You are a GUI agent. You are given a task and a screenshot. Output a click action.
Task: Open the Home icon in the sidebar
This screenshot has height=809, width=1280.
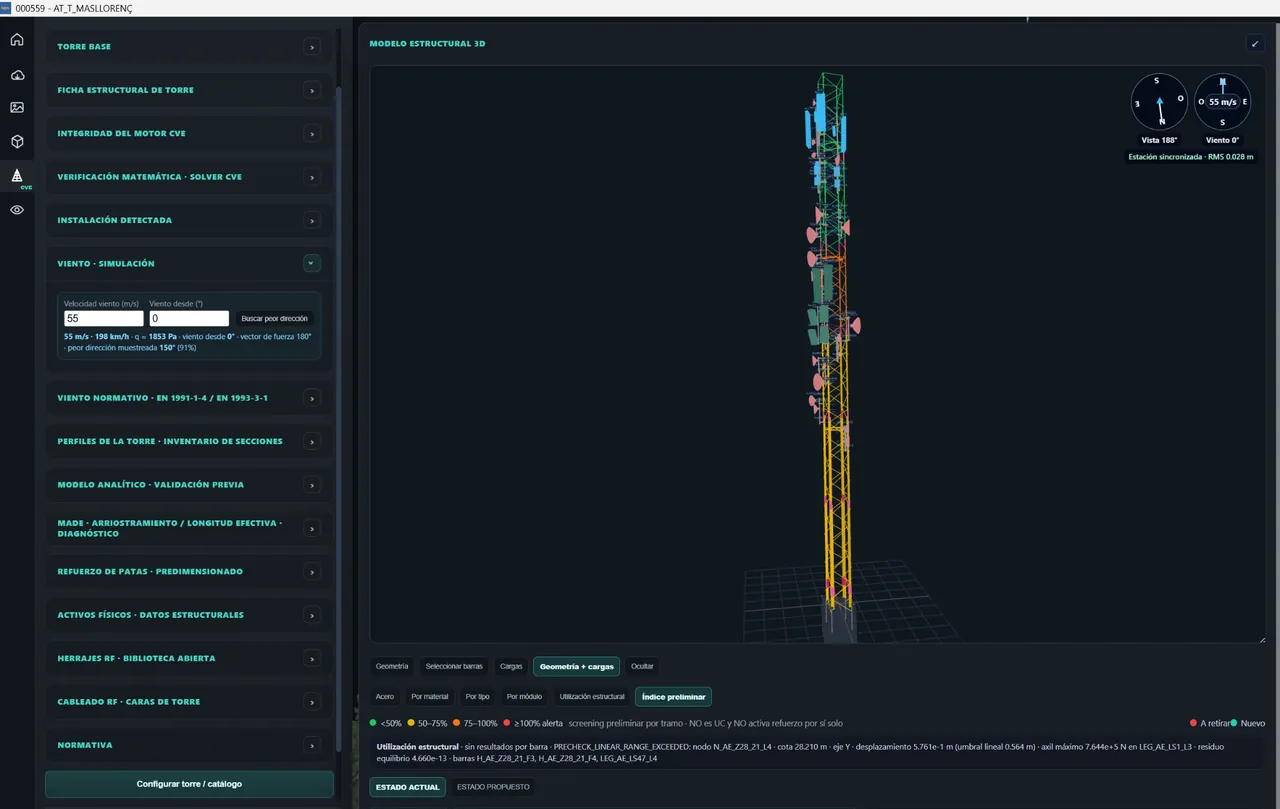coord(17,40)
